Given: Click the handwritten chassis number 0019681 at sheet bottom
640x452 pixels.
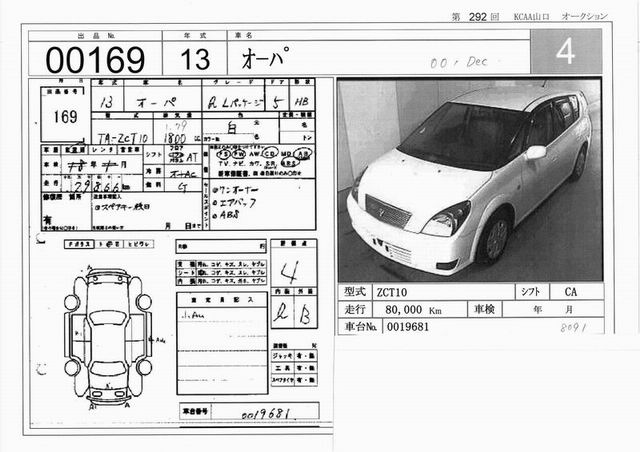Looking at the screenshot, I should (x=266, y=414).
